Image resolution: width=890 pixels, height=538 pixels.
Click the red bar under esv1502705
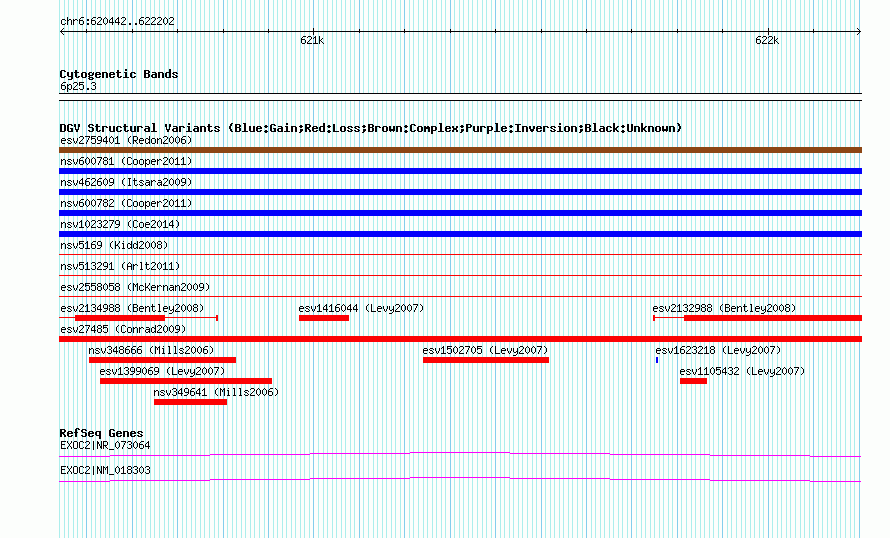(486, 360)
